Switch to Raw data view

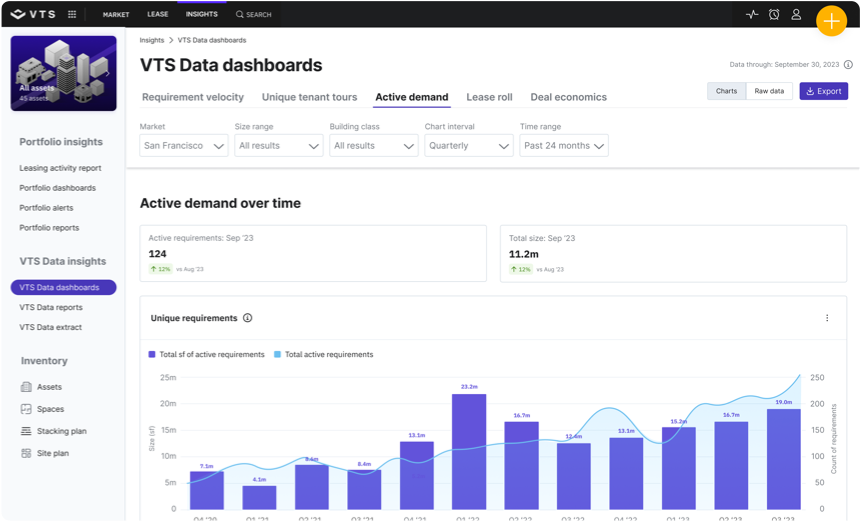[x=768, y=91]
